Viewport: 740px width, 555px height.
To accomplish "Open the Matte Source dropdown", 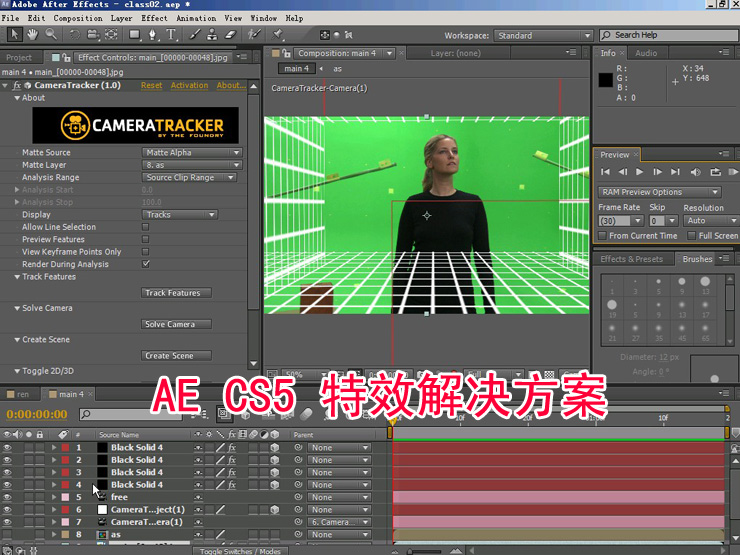I will click(x=192, y=153).
